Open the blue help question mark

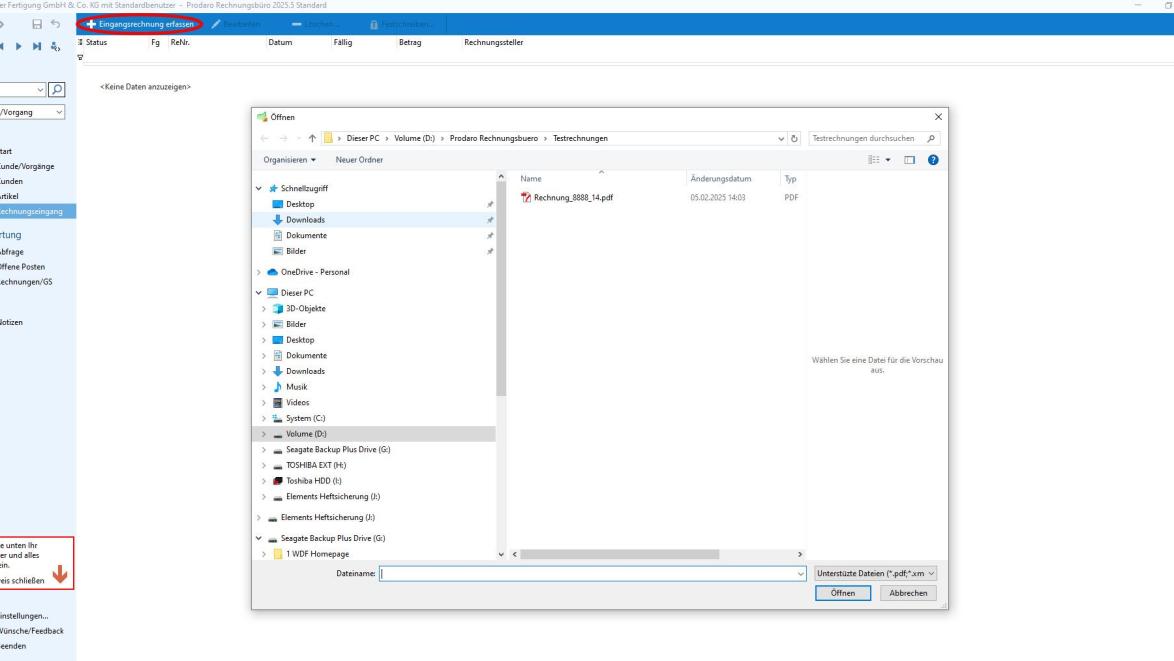(x=933, y=159)
